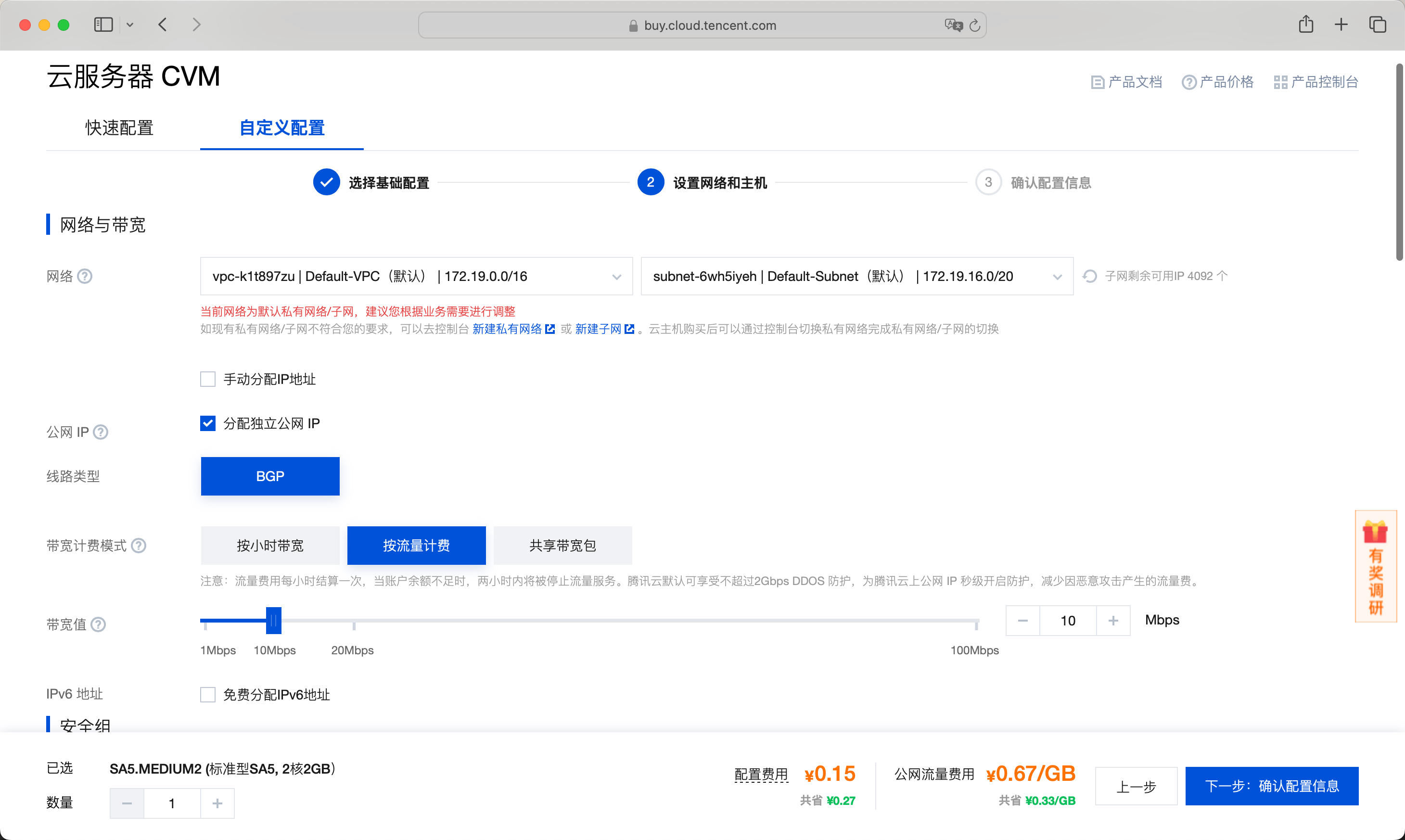Open the 新建私有网络 link
1405x840 pixels.
click(507, 329)
